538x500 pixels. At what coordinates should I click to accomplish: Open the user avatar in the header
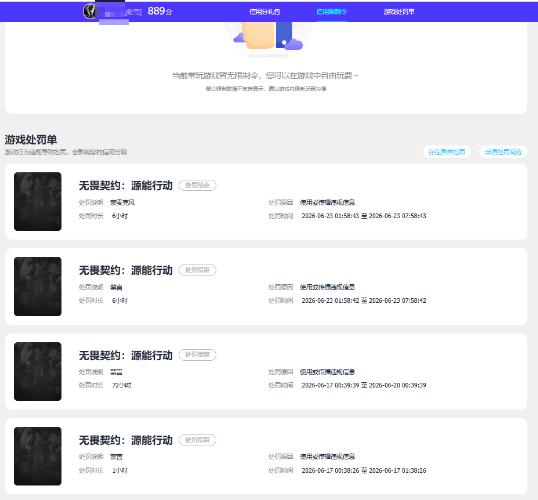point(90,11)
